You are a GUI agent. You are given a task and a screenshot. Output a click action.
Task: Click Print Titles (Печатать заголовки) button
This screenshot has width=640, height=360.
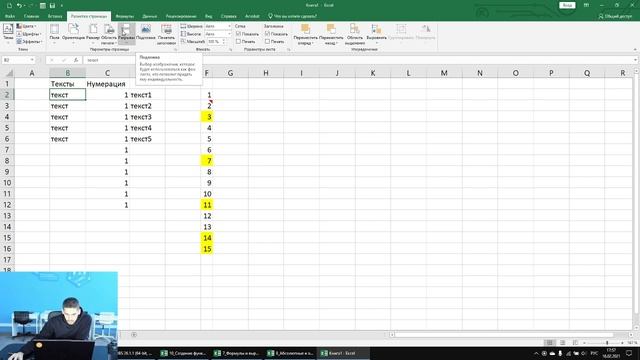[166, 34]
